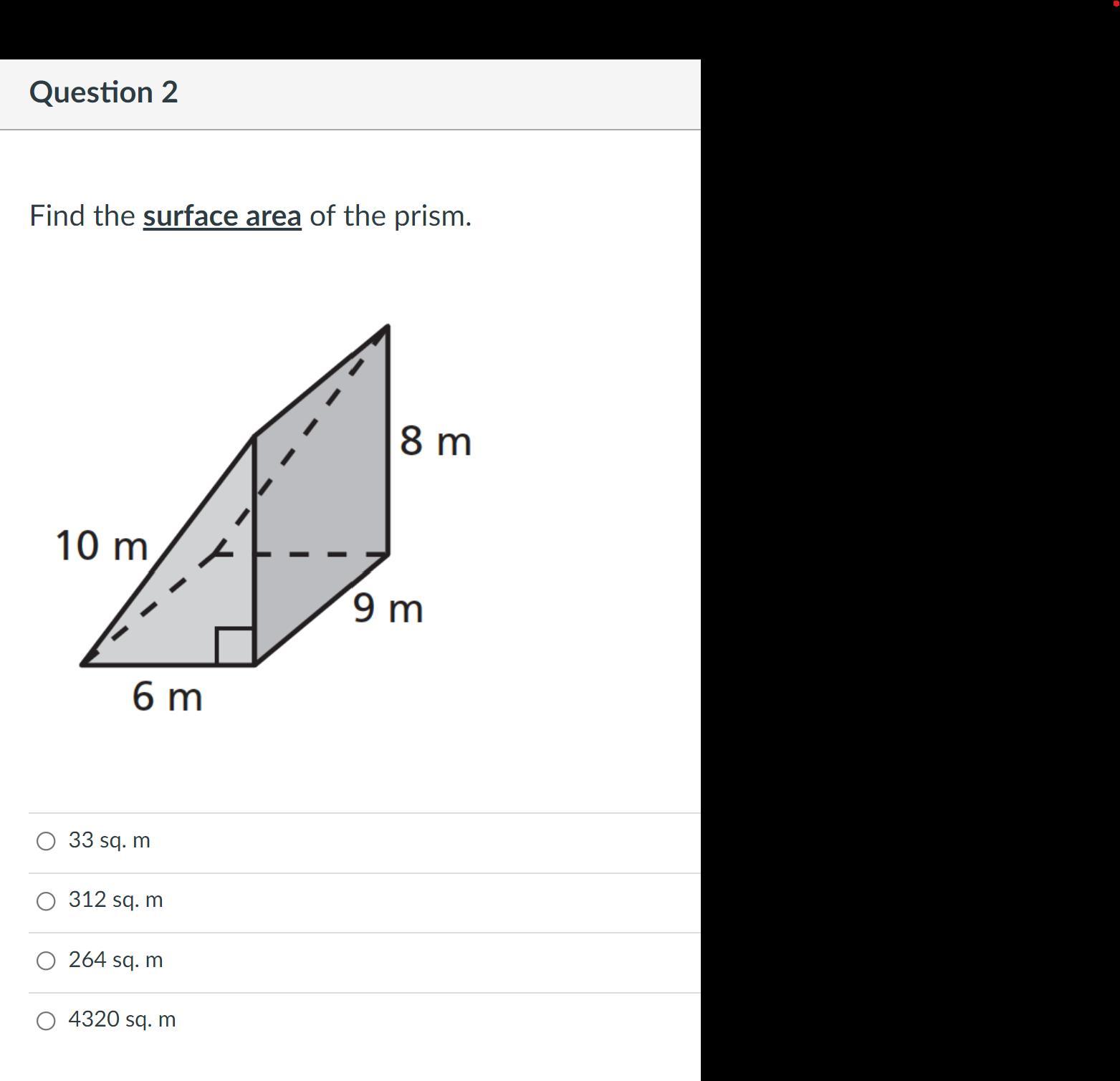Click the '33 sq. m' answer label

click(110, 840)
